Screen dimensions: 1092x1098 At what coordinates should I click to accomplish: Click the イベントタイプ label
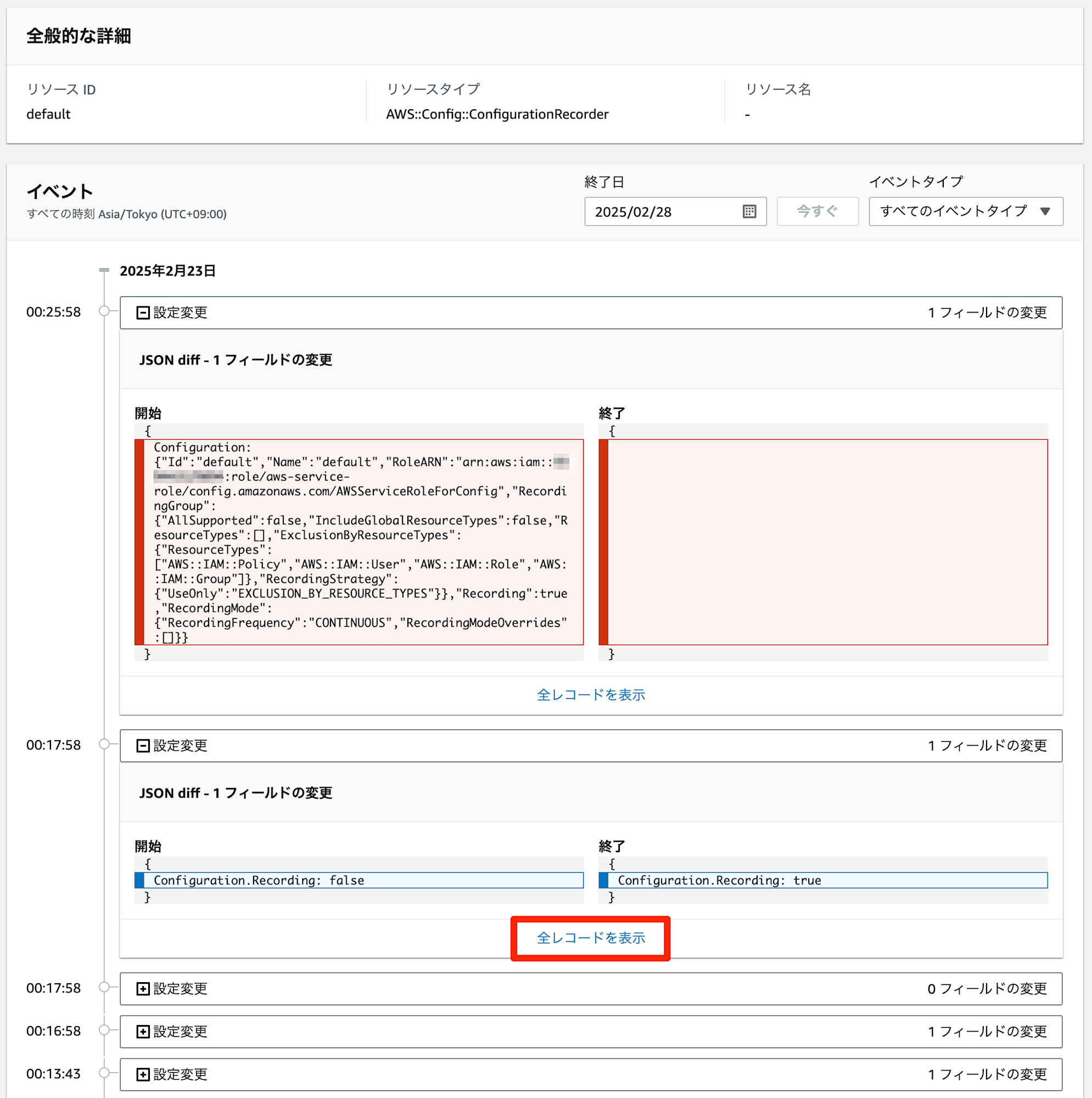click(x=916, y=182)
